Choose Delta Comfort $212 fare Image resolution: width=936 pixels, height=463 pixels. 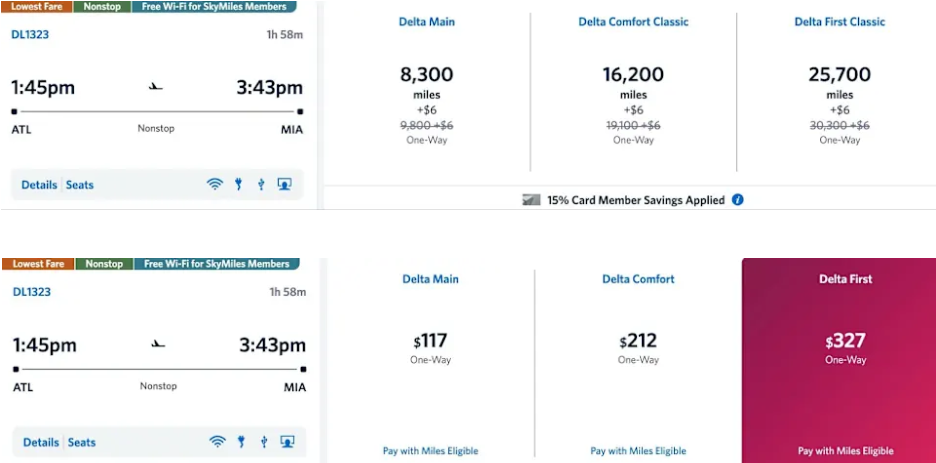pos(638,360)
